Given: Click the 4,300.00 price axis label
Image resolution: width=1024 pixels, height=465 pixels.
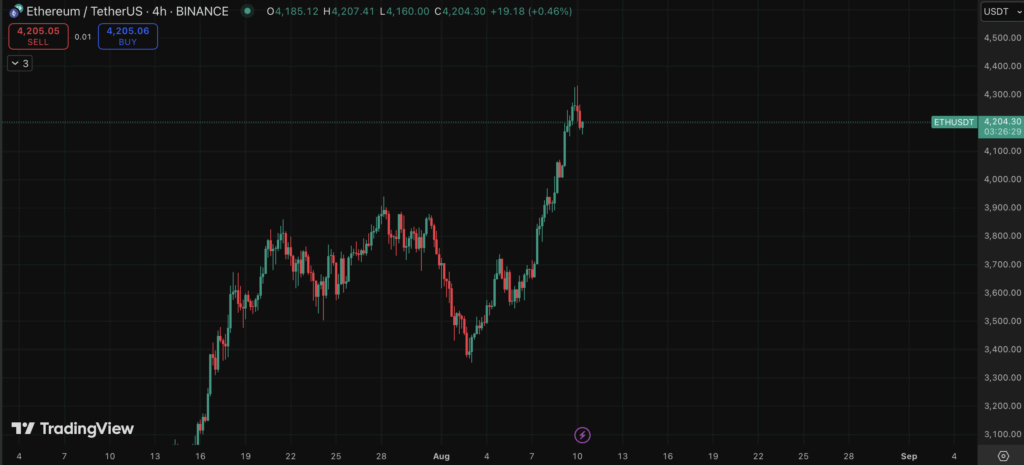Looking at the screenshot, I should click(x=1002, y=95).
